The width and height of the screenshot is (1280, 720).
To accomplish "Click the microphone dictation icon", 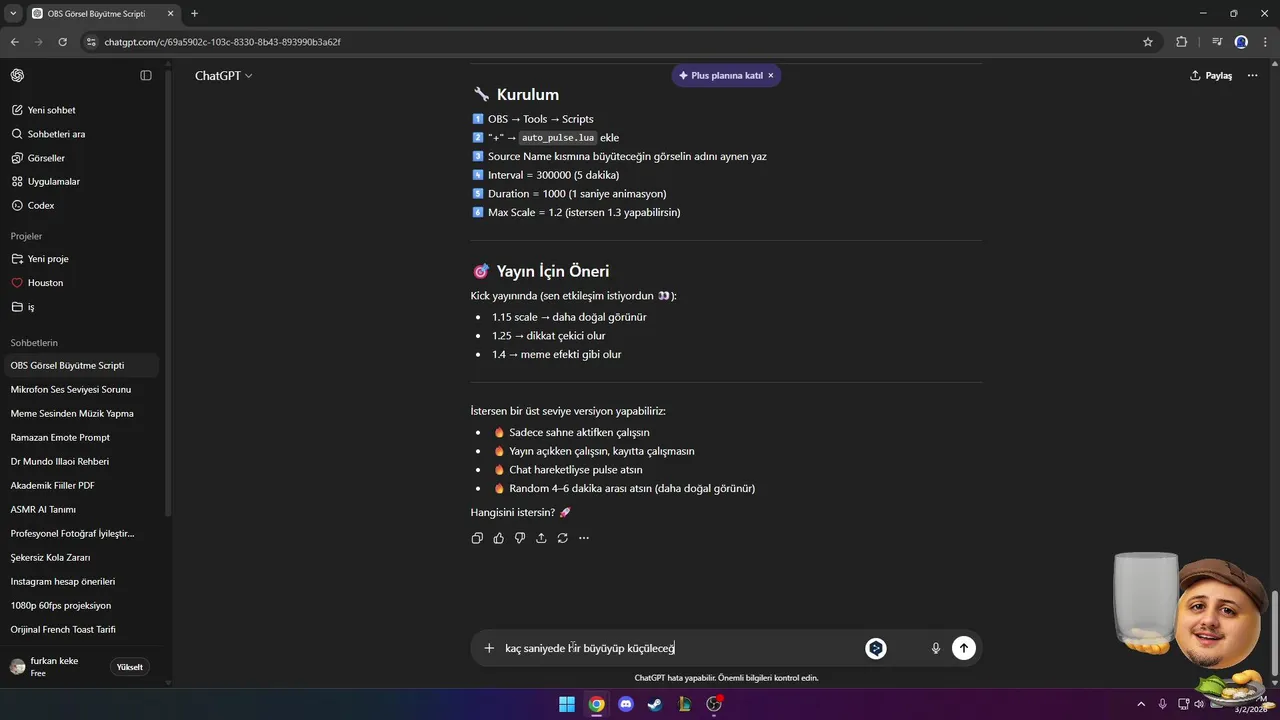I will click(936, 648).
